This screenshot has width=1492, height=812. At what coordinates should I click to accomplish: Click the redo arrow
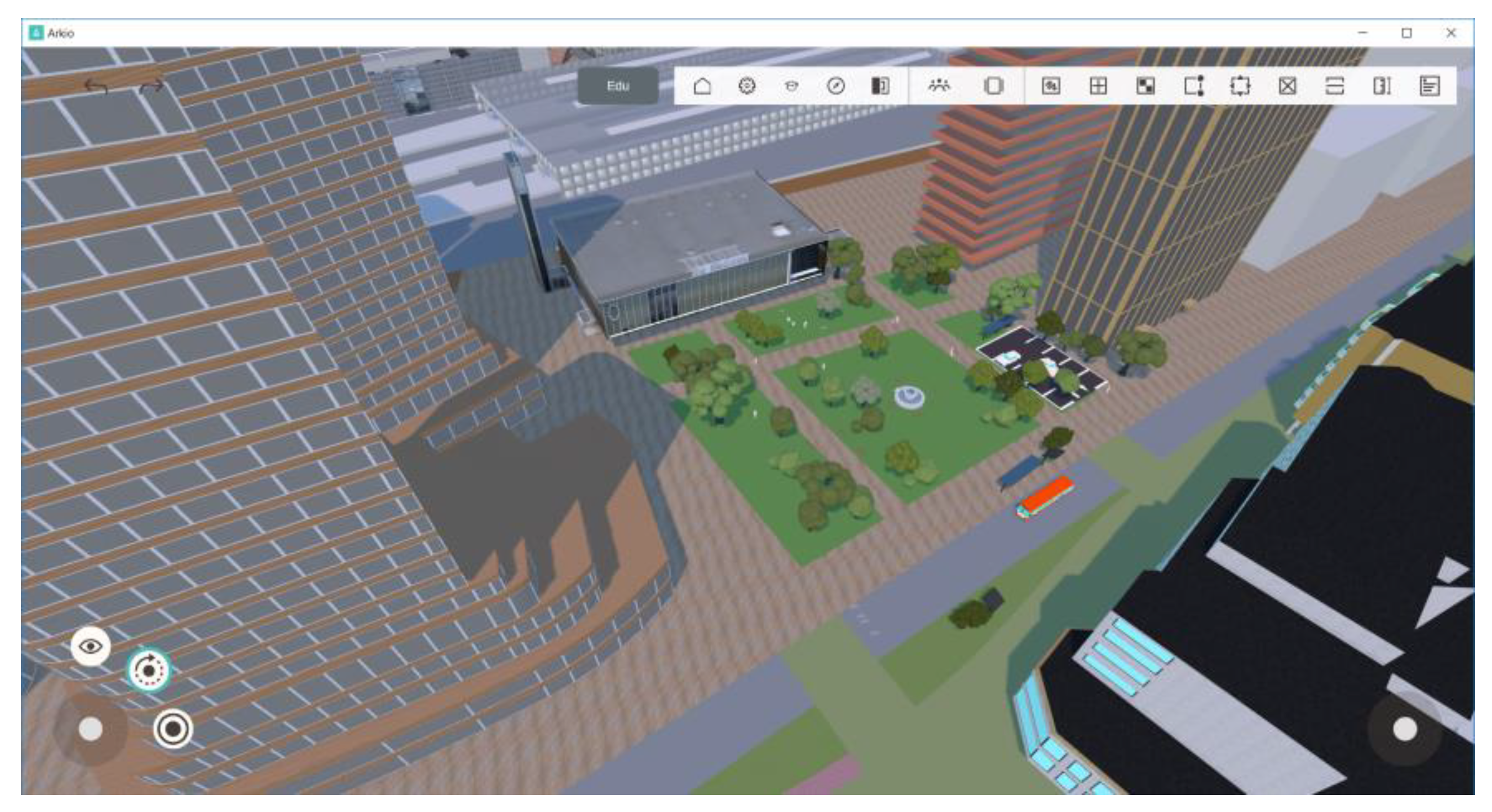pyautogui.click(x=152, y=86)
